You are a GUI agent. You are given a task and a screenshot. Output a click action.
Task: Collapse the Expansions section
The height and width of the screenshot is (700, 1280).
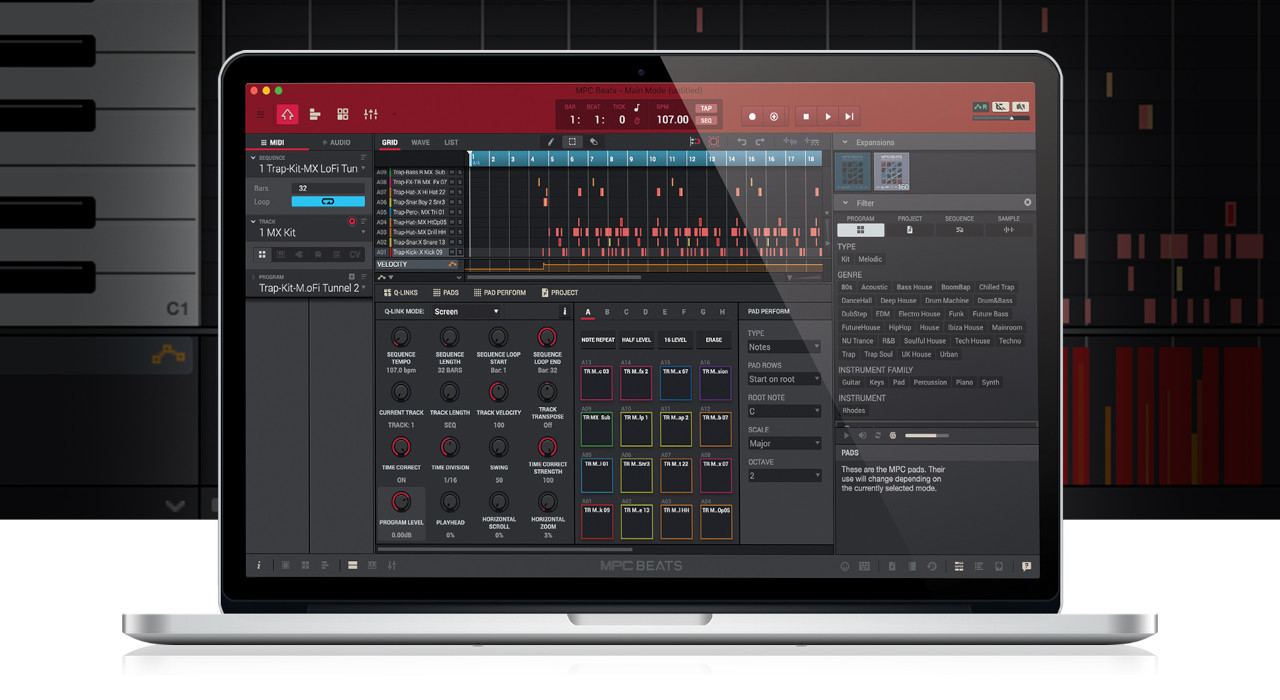[845, 143]
